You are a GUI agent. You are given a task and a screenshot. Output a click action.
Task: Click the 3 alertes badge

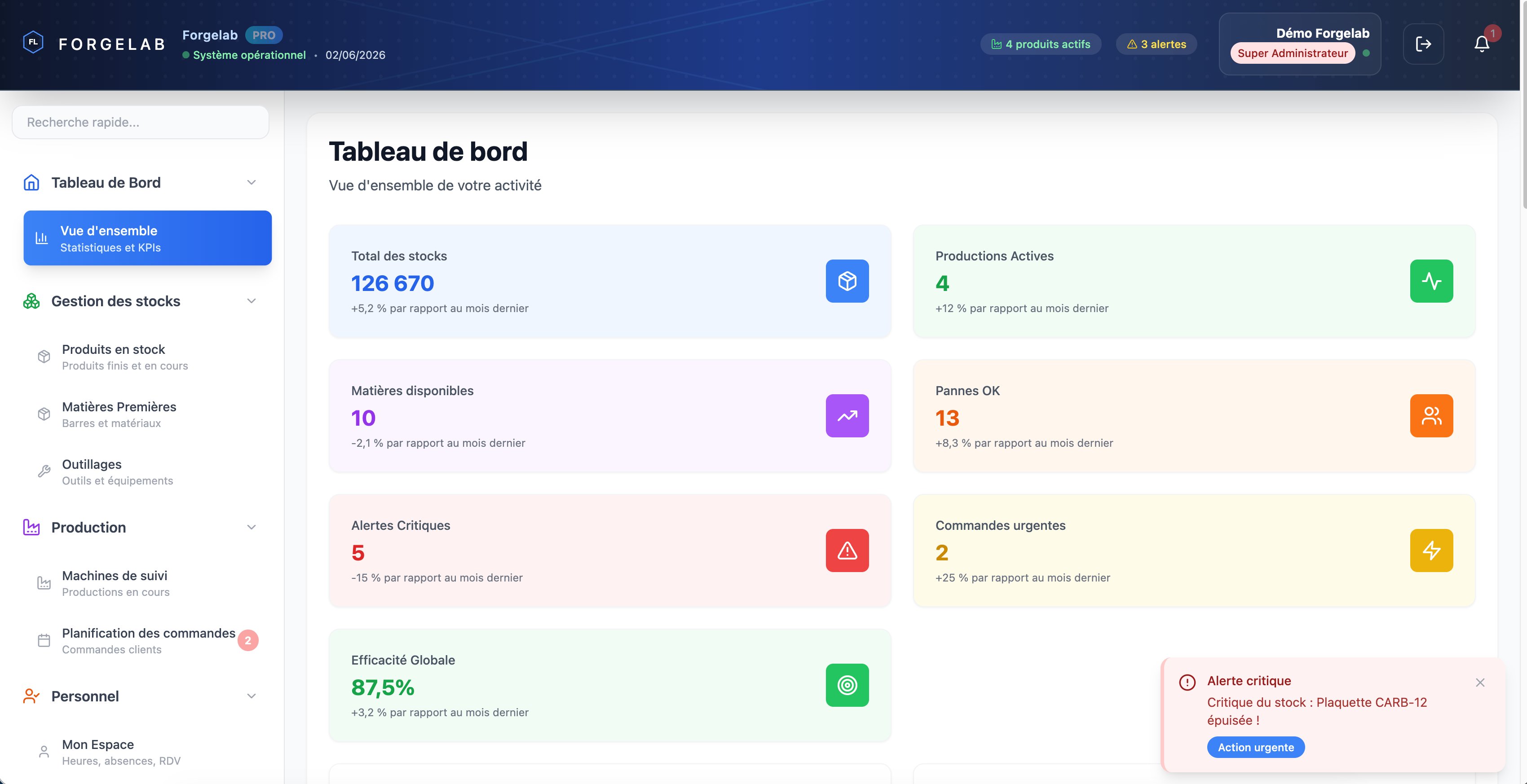[x=1156, y=44]
